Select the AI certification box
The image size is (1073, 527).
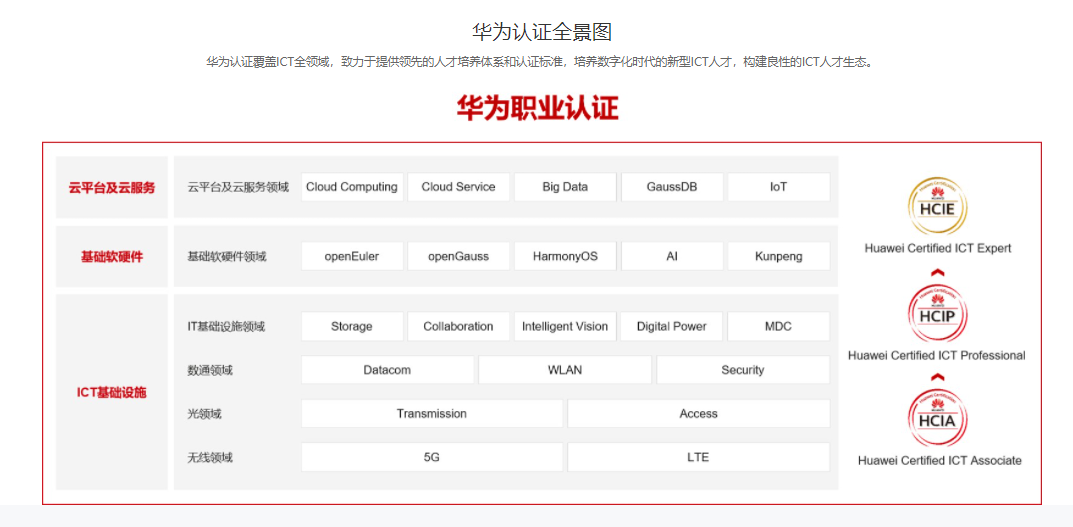click(x=672, y=257)
